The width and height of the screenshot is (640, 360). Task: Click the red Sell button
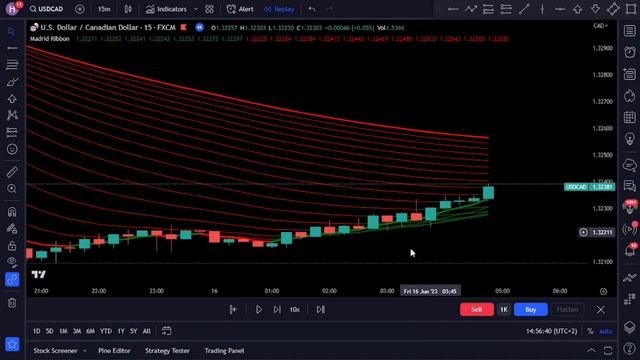[476, 310]
